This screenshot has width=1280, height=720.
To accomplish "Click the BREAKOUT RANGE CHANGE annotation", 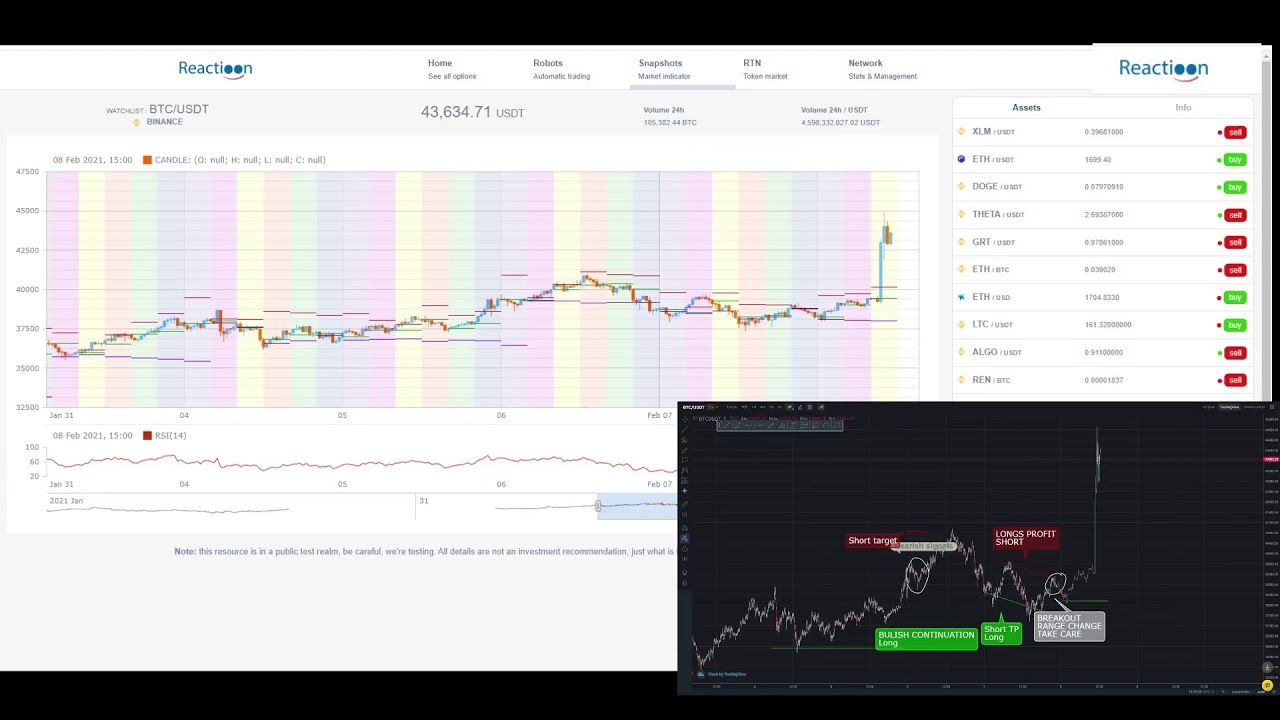I will click(1069, 626).
